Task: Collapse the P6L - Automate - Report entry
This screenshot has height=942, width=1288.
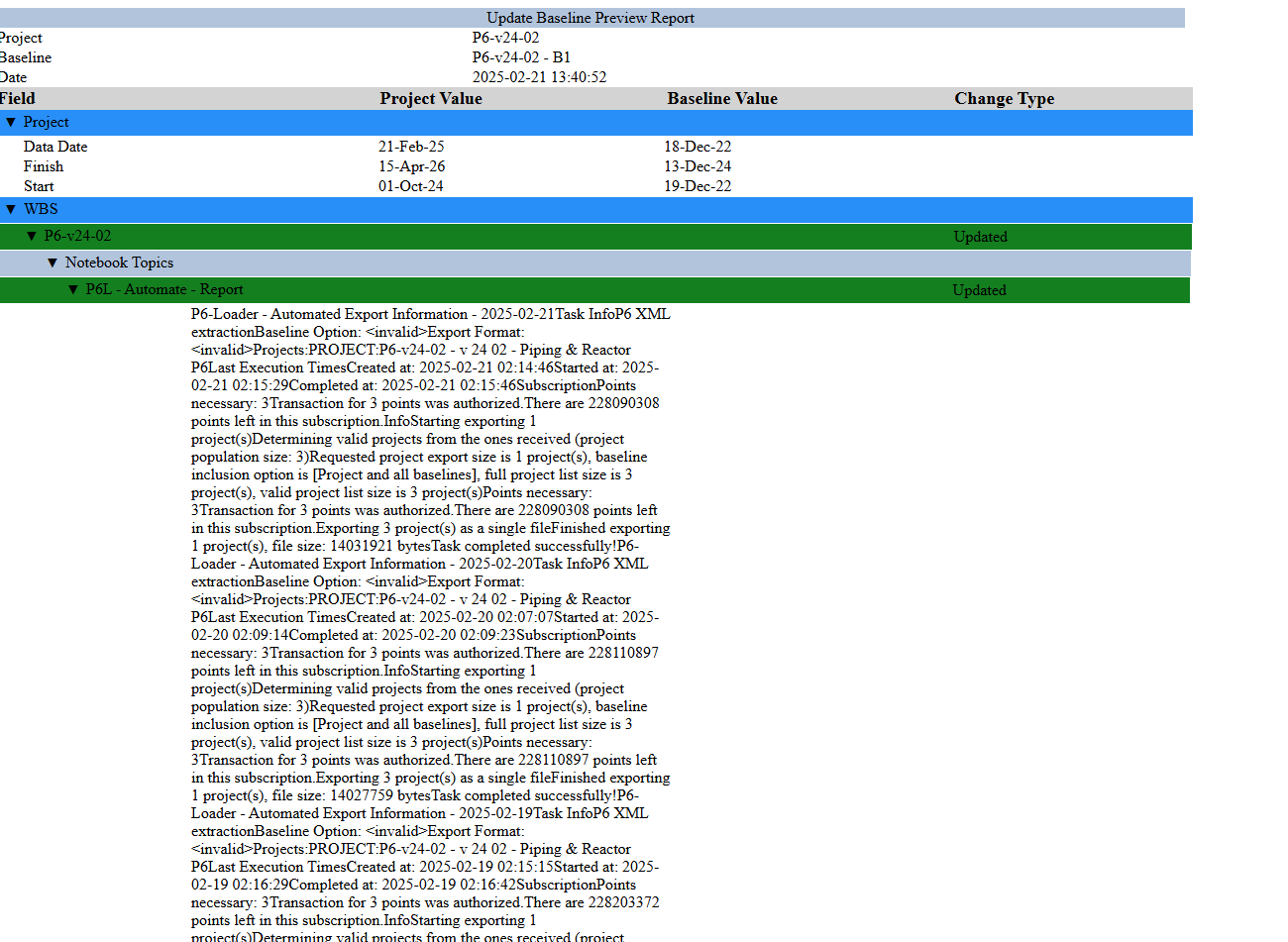Action: (72, 289)
